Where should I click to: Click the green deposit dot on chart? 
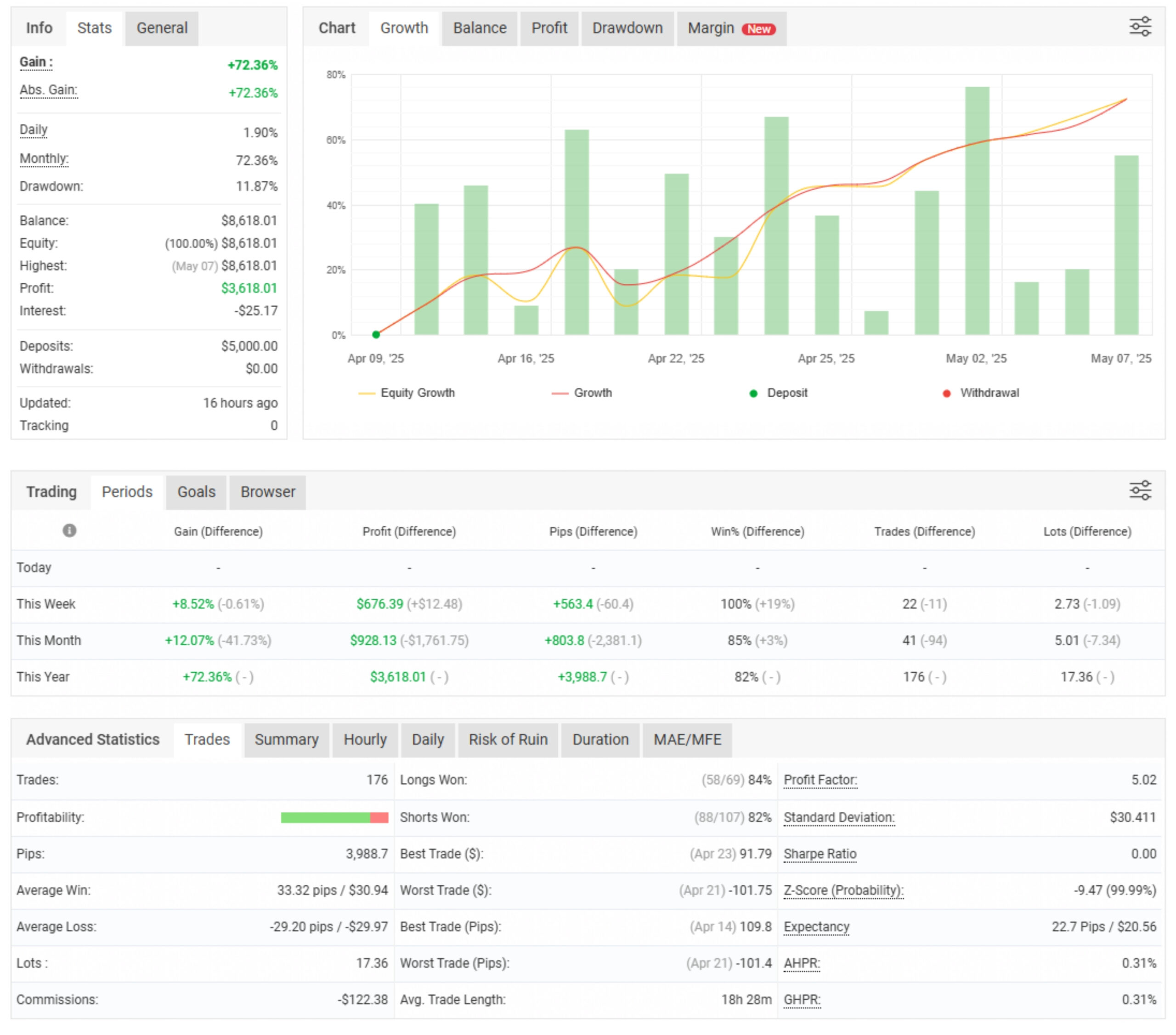point(376,334)
